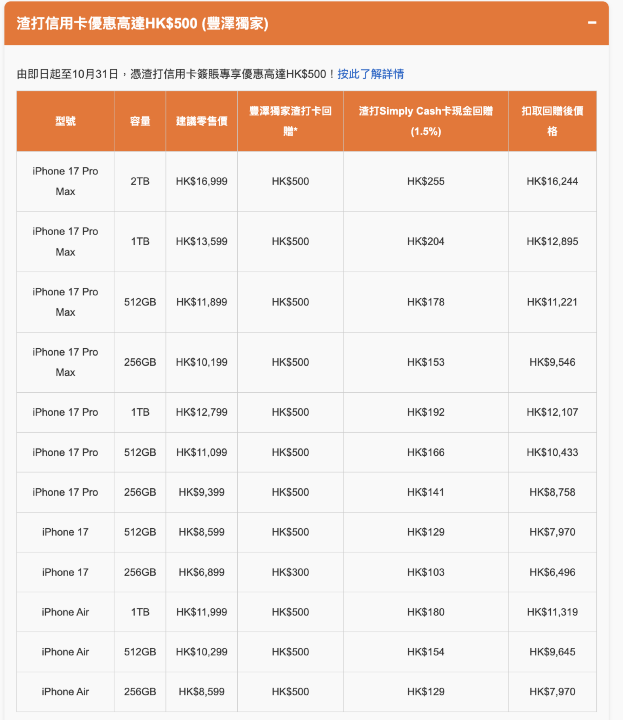Click the HK$11,221 final price
Viewport: 623px width, 720px height.
[552, 302]
